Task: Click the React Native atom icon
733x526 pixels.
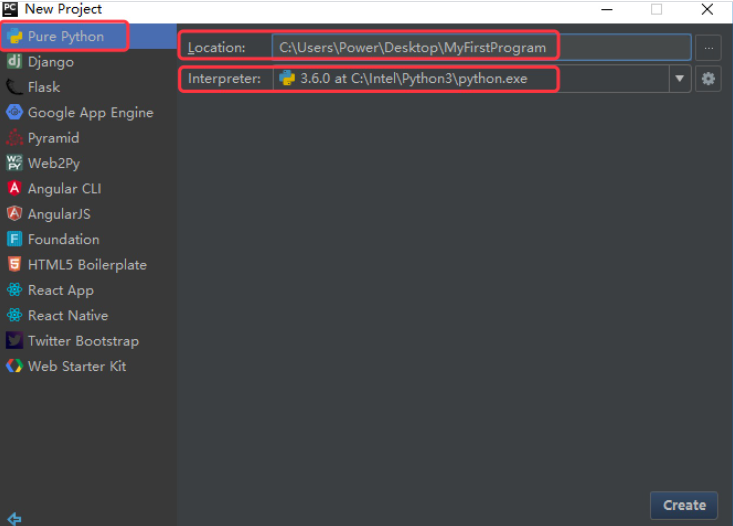Action: click(x=14, y=315)
